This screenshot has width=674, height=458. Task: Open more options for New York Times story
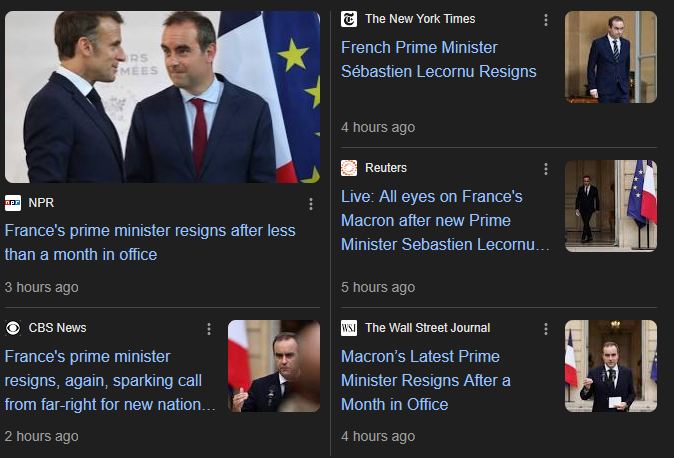click(x=545, y=20)
